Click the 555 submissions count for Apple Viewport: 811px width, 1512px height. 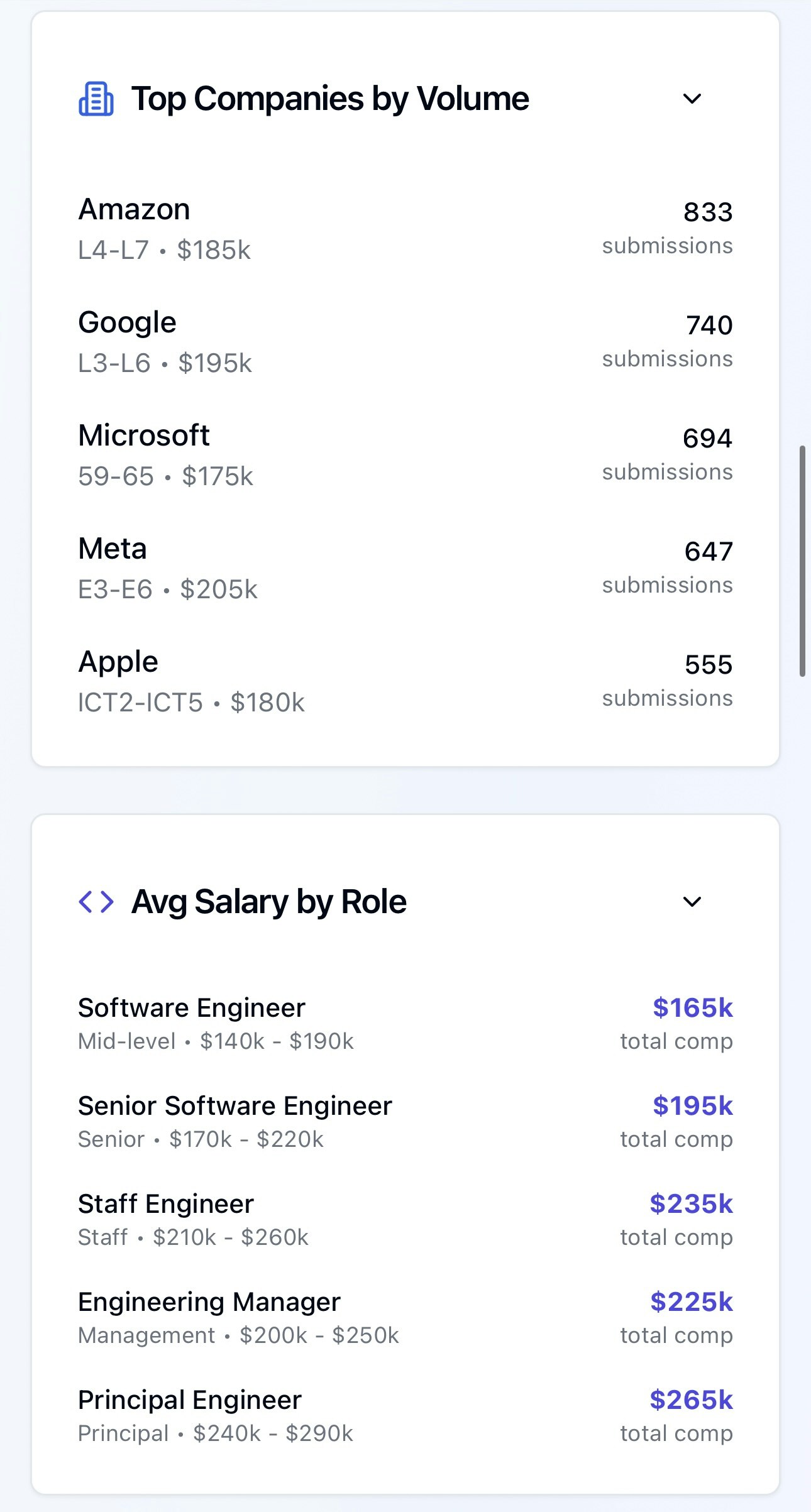[668, 681]
